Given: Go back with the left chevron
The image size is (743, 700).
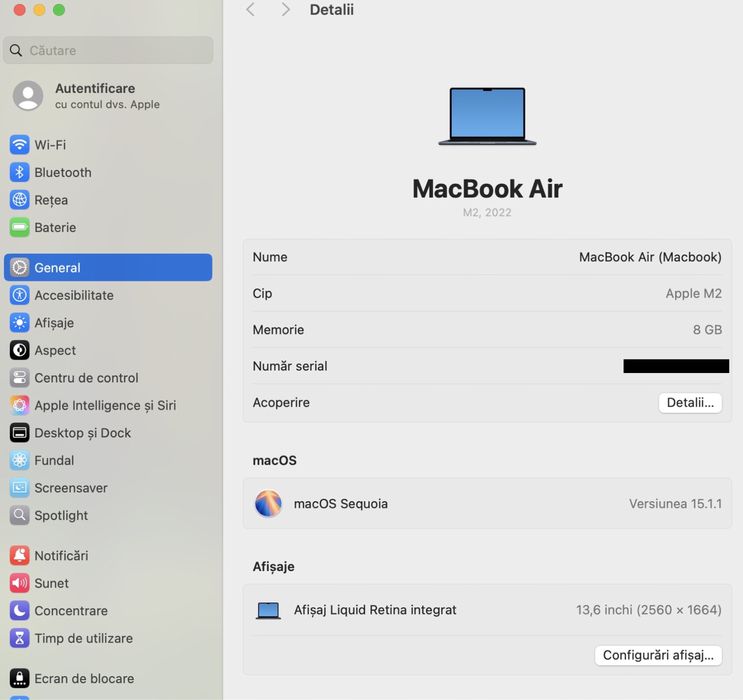Looking at the screenshot, I should coord(251,9).
